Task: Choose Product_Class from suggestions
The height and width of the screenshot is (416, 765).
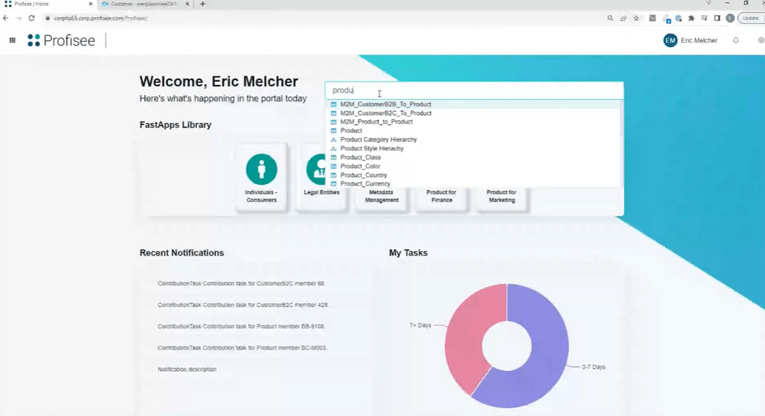Action: [473, 158]
